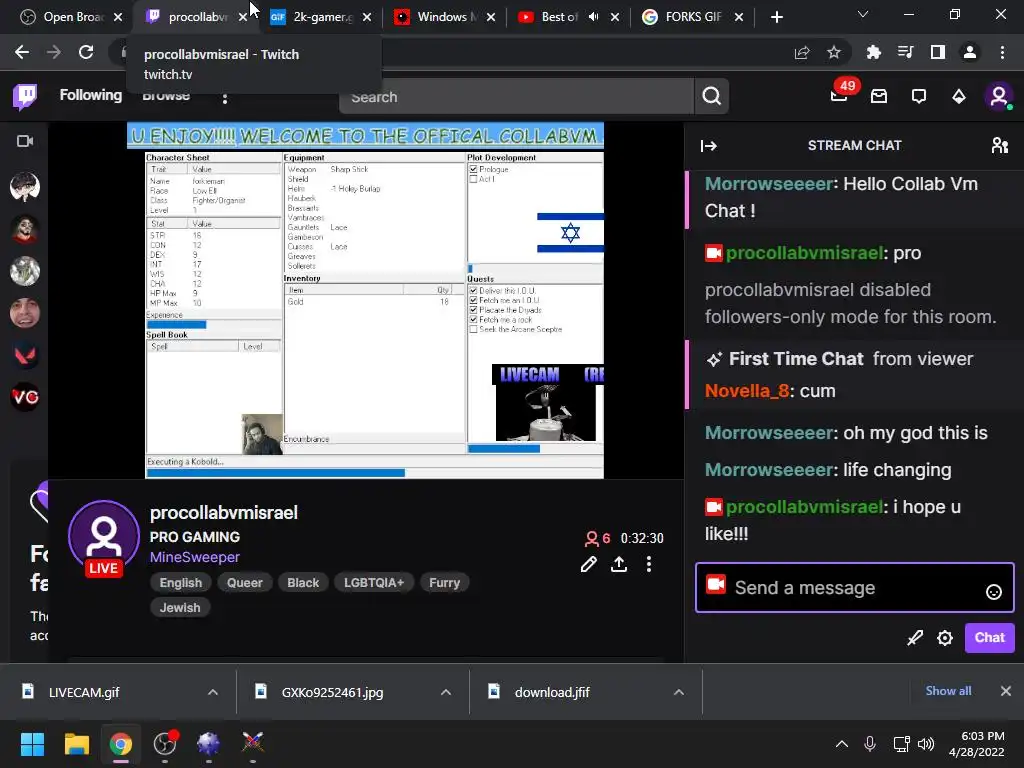Image resolution: width=1024 pixels, height=768 pixels.
Task: Open the chat community users list
Action: [999, 146]
